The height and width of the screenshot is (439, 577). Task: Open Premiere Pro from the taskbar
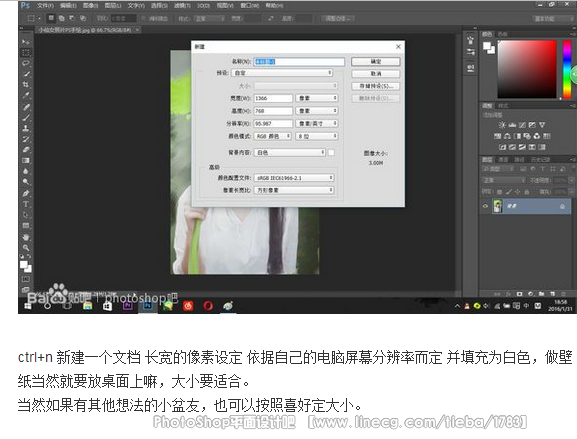pyautogui.click(x=128, y=305)
